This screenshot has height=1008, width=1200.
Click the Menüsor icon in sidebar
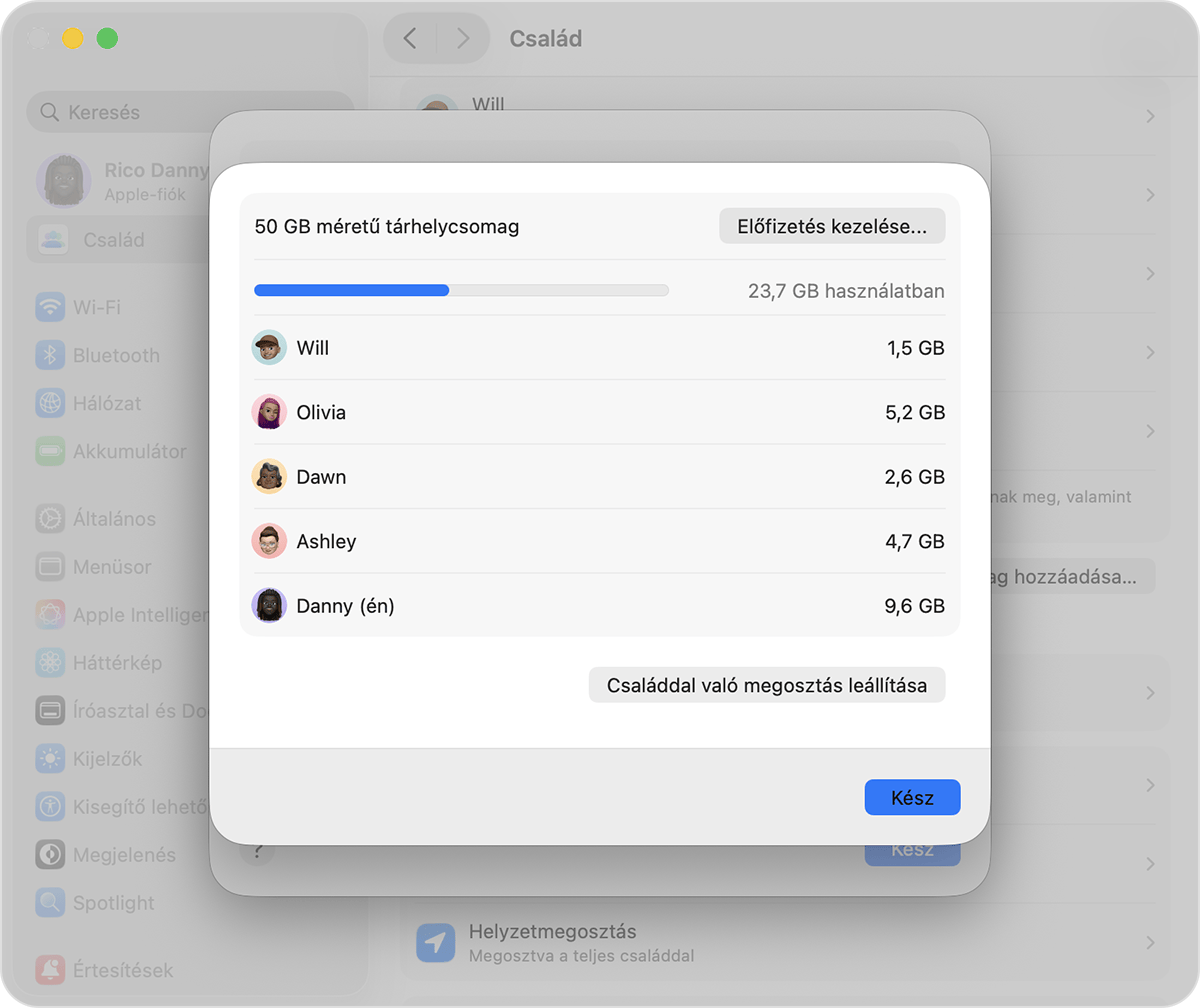point(50,567)
